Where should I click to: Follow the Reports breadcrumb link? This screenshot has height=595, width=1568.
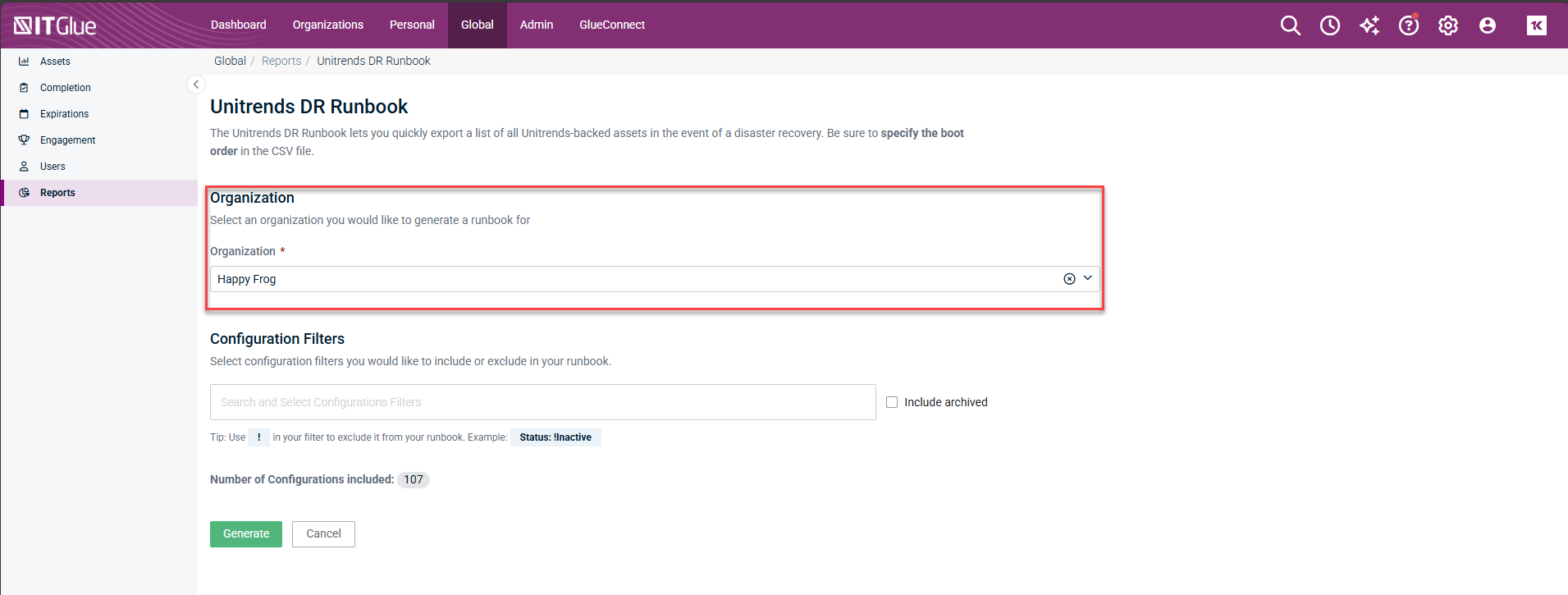pos(281,61)
